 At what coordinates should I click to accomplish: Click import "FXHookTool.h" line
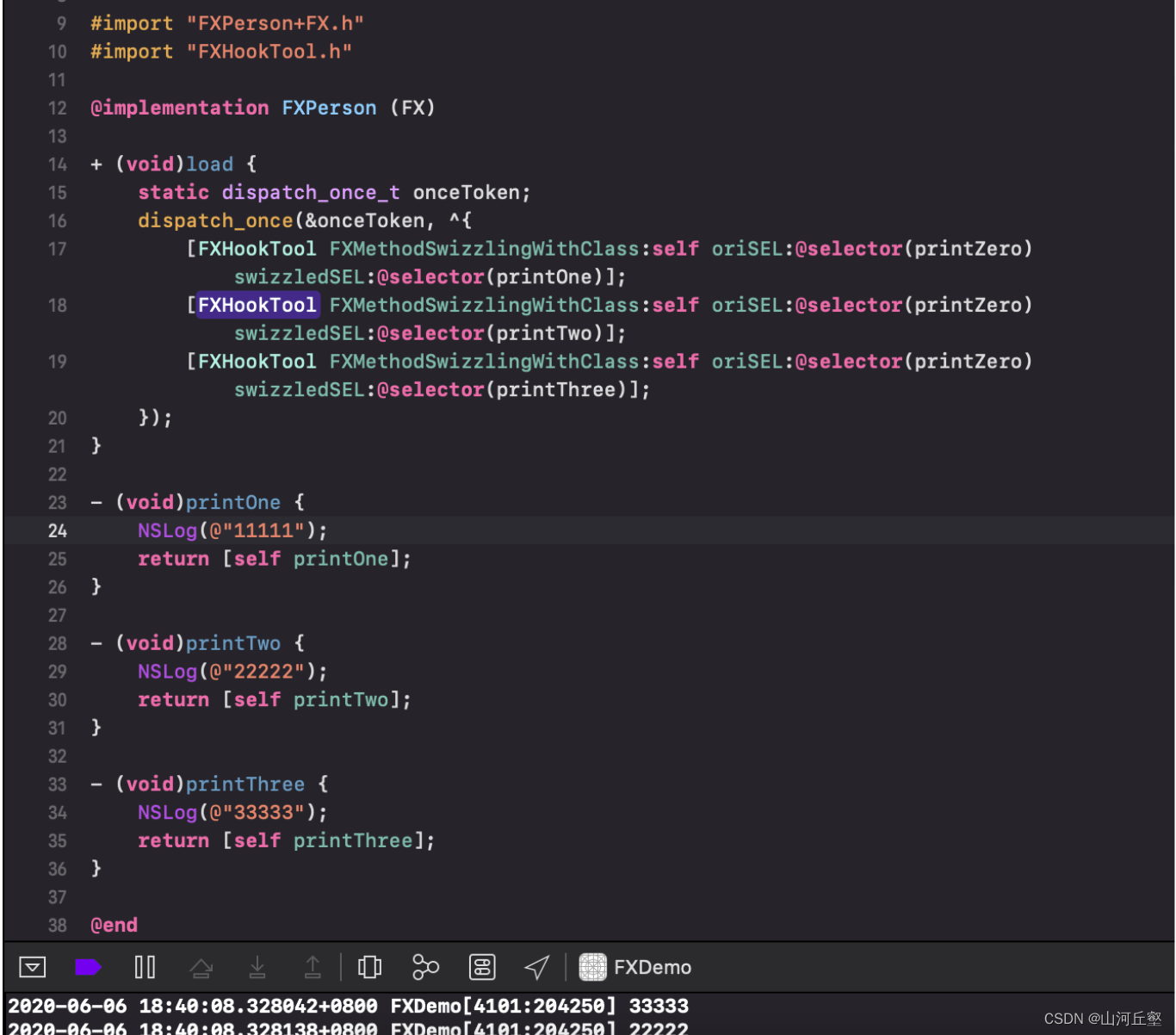tap(221, 52)
